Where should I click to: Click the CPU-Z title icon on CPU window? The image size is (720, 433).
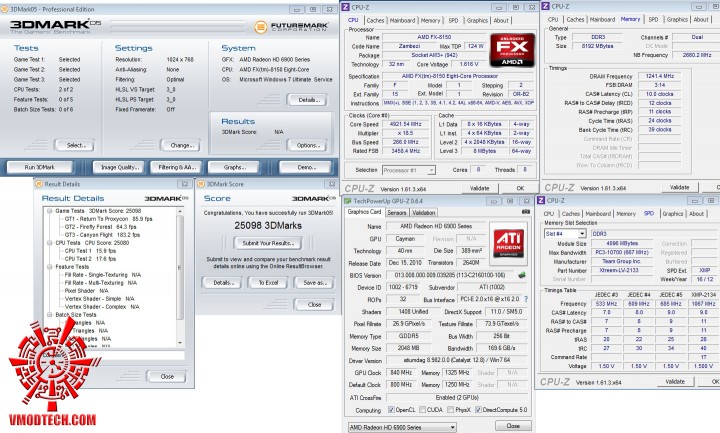(346, 7)
